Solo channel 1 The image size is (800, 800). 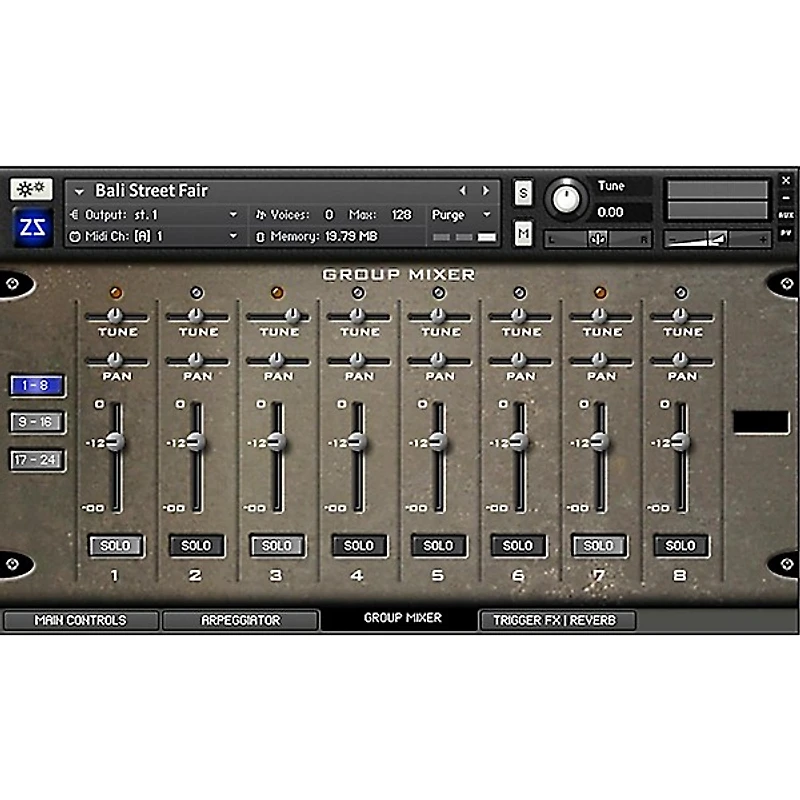click(116, 546)
